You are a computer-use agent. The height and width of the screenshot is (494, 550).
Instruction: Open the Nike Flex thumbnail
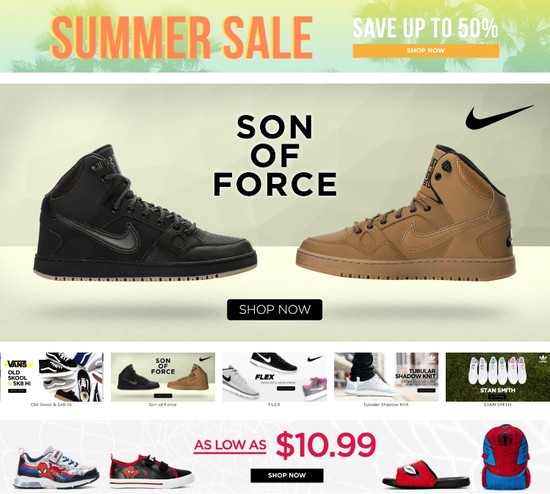tap(274, 377)
